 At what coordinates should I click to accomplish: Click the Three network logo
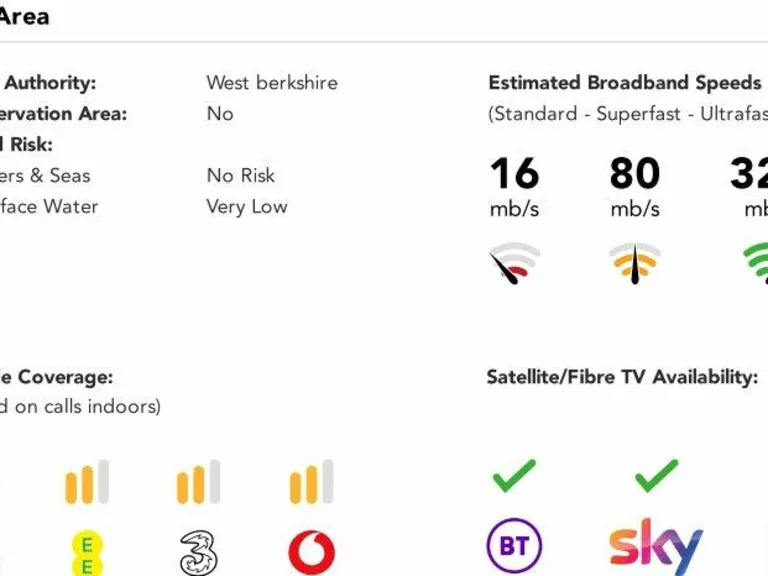pos(199,552)
